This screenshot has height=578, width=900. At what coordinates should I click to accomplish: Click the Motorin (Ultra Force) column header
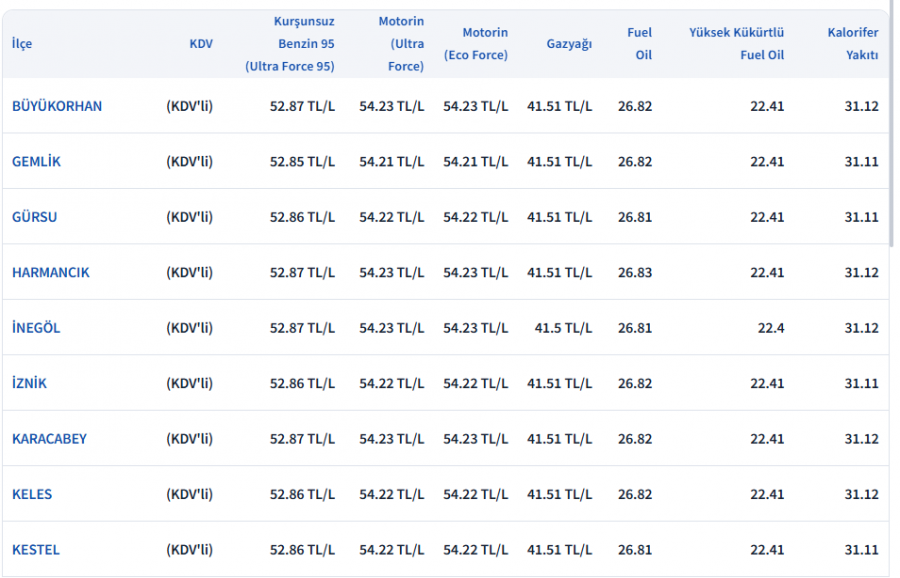tap(401, 44)
